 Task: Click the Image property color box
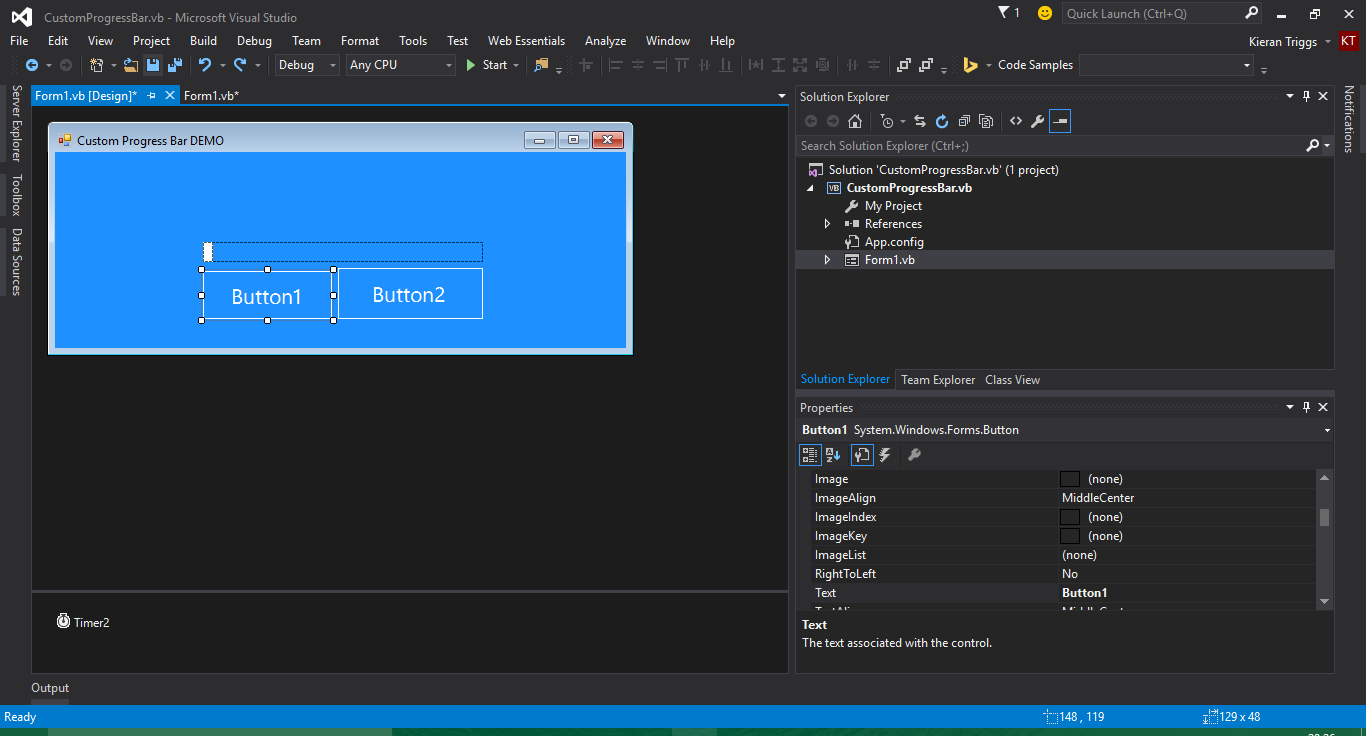[x=1070, y=479]
